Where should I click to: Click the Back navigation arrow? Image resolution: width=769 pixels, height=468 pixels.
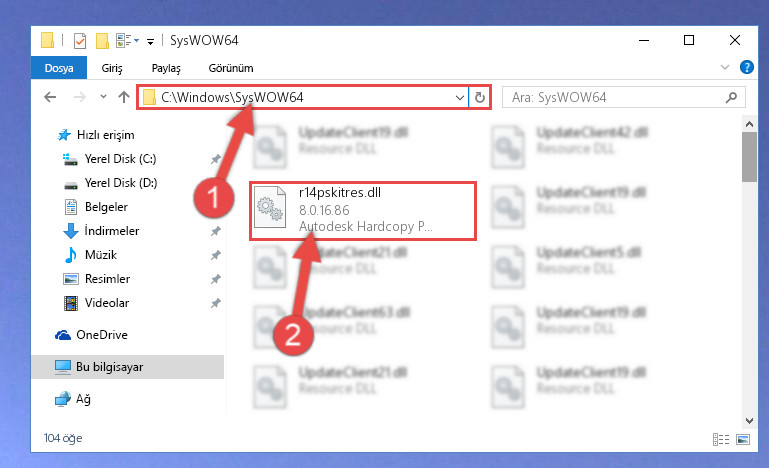point(50,97)
